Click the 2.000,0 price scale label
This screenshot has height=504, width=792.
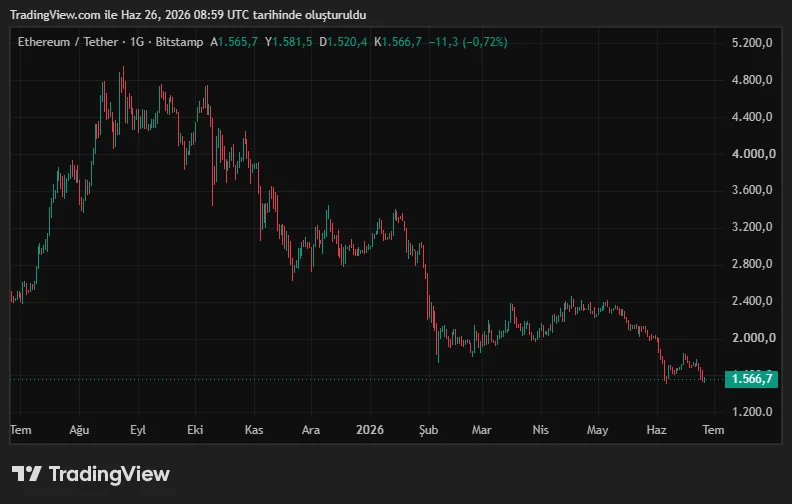[x=754, y=337]
